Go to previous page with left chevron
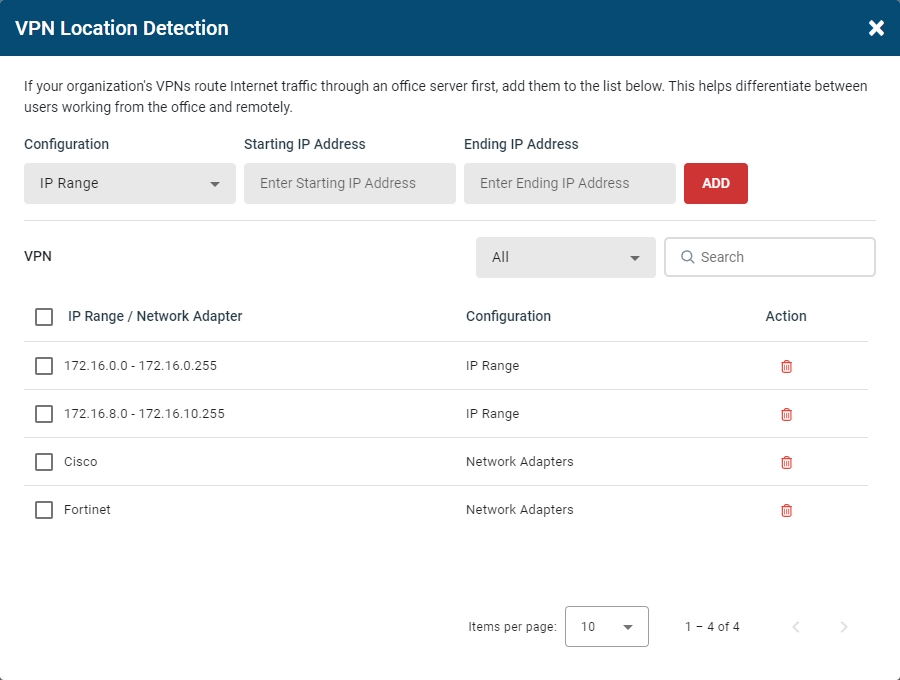This screenshot has height=680, width=900. pyautogui.click(x=796, y=627)
